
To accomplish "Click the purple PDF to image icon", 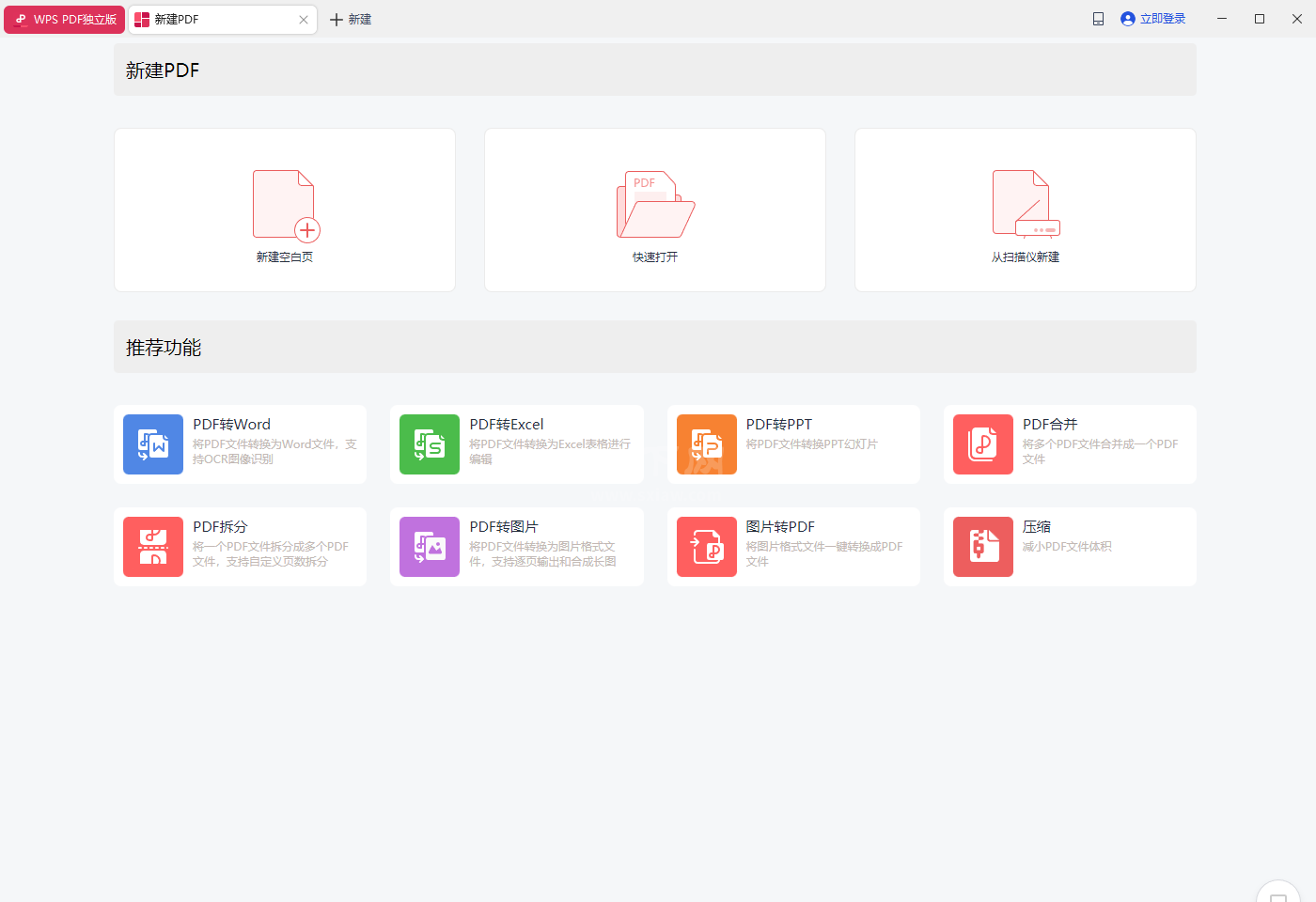I will pos(430,547).
